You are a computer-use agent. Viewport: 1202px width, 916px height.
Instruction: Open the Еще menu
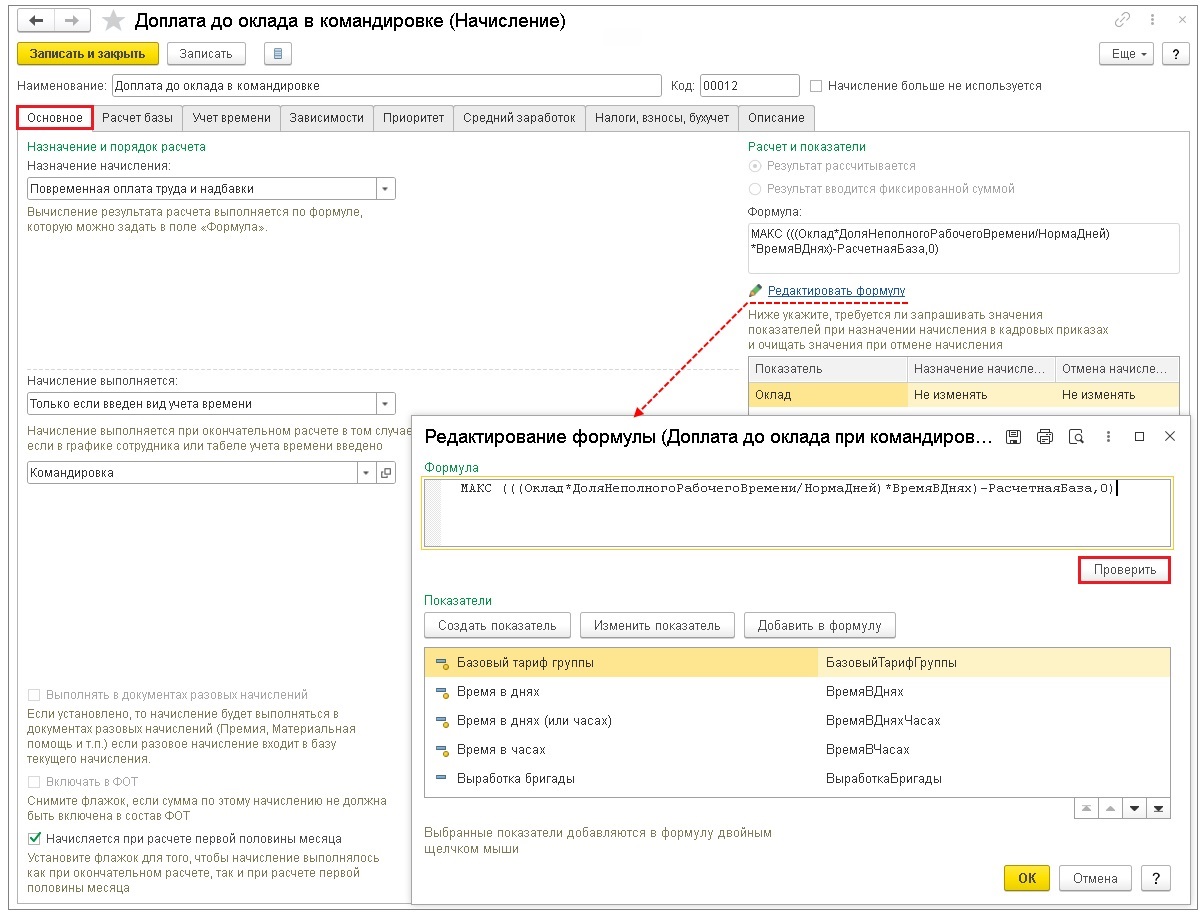point(1127,54)
